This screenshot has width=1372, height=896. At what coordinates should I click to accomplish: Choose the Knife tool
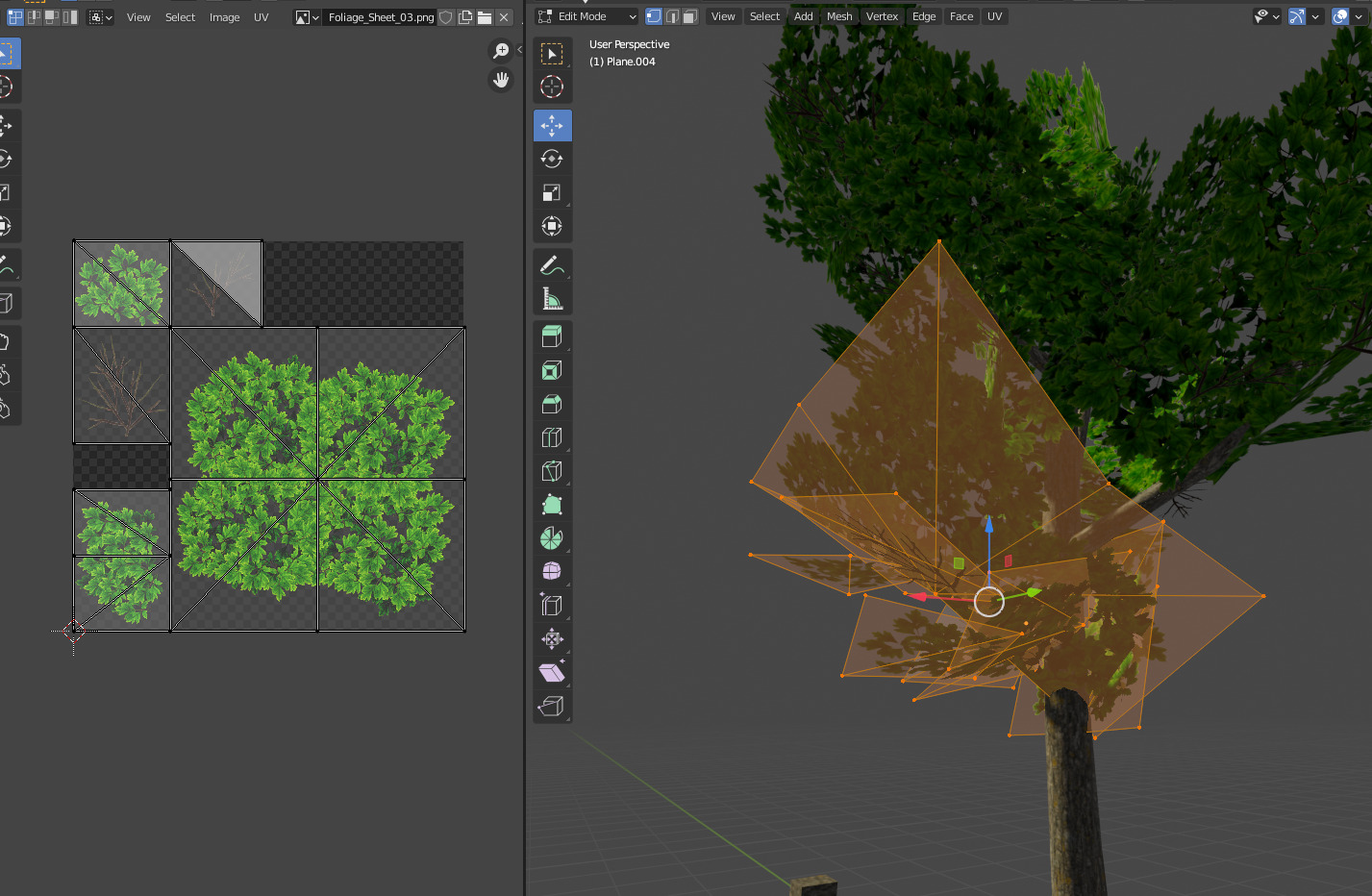[x=553, y=471]
